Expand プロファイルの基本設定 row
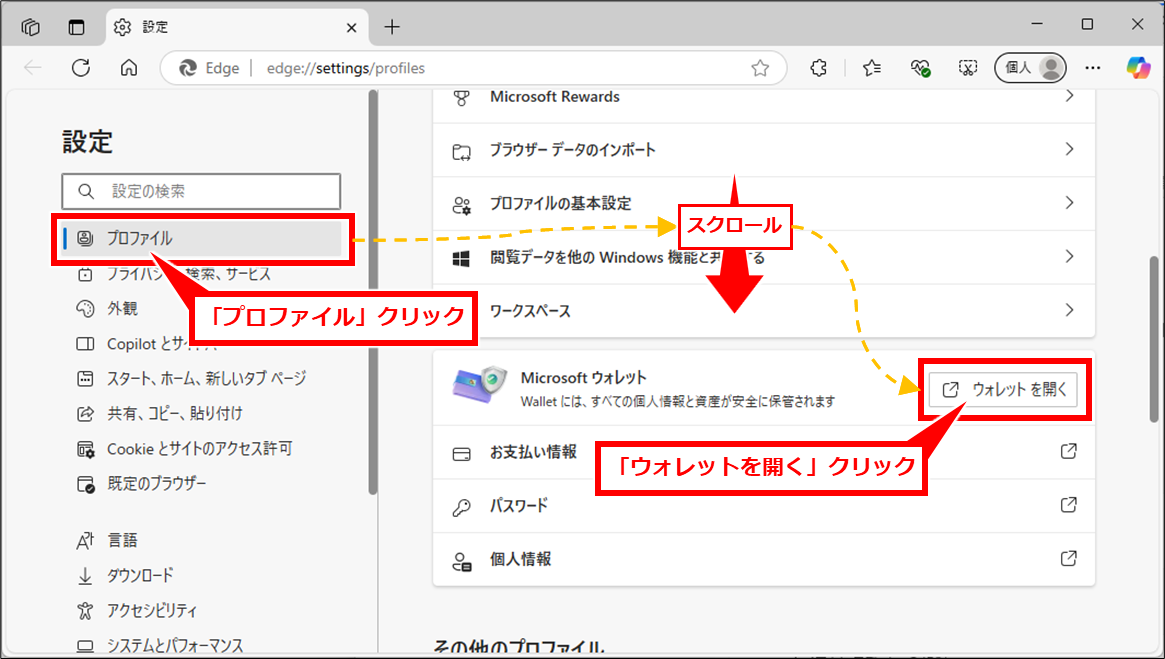The width and height of the screenshot is (1165, 659). tap(1068, 203)
